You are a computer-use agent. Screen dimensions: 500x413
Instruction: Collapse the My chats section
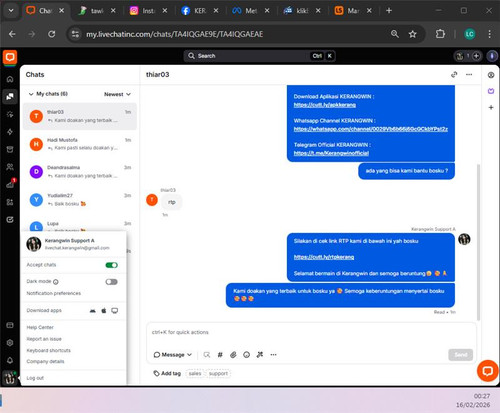pyautogui.click(x=31, y=94)
